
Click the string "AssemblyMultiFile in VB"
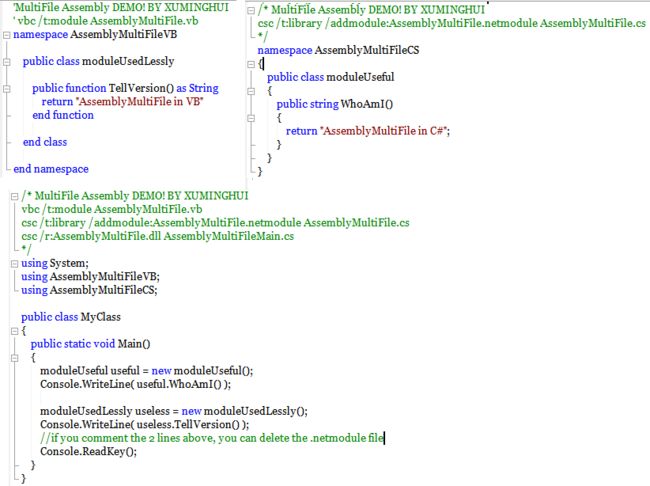[x=141, y=102]
